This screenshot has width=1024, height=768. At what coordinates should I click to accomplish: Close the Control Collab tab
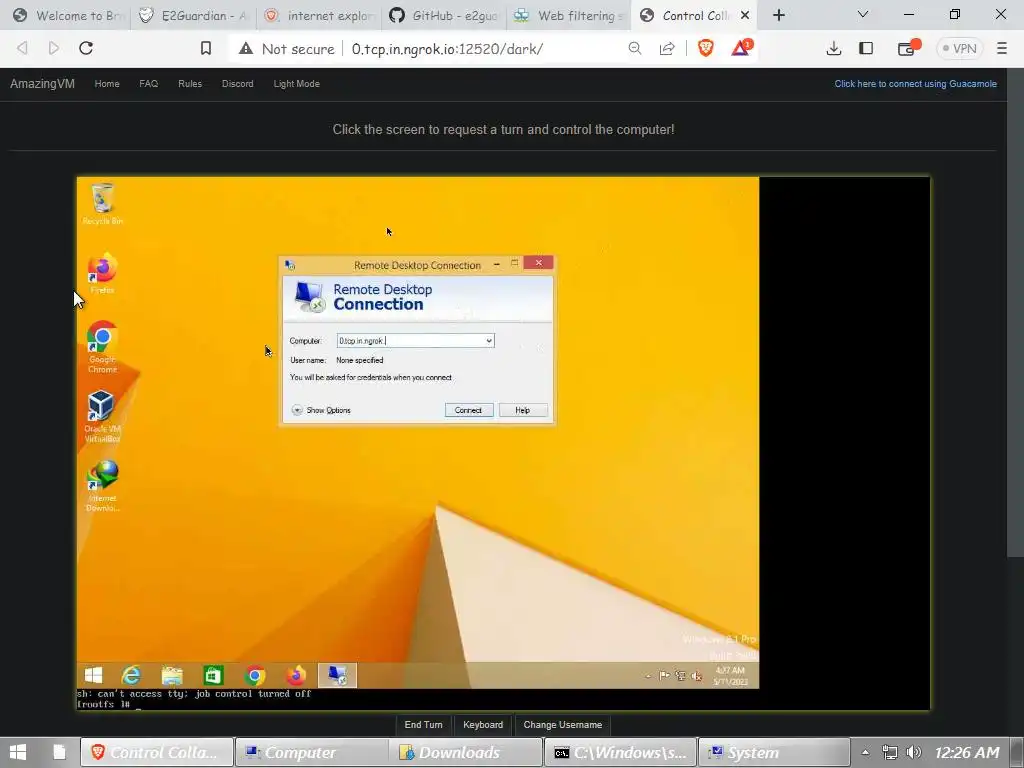point(744,15)
